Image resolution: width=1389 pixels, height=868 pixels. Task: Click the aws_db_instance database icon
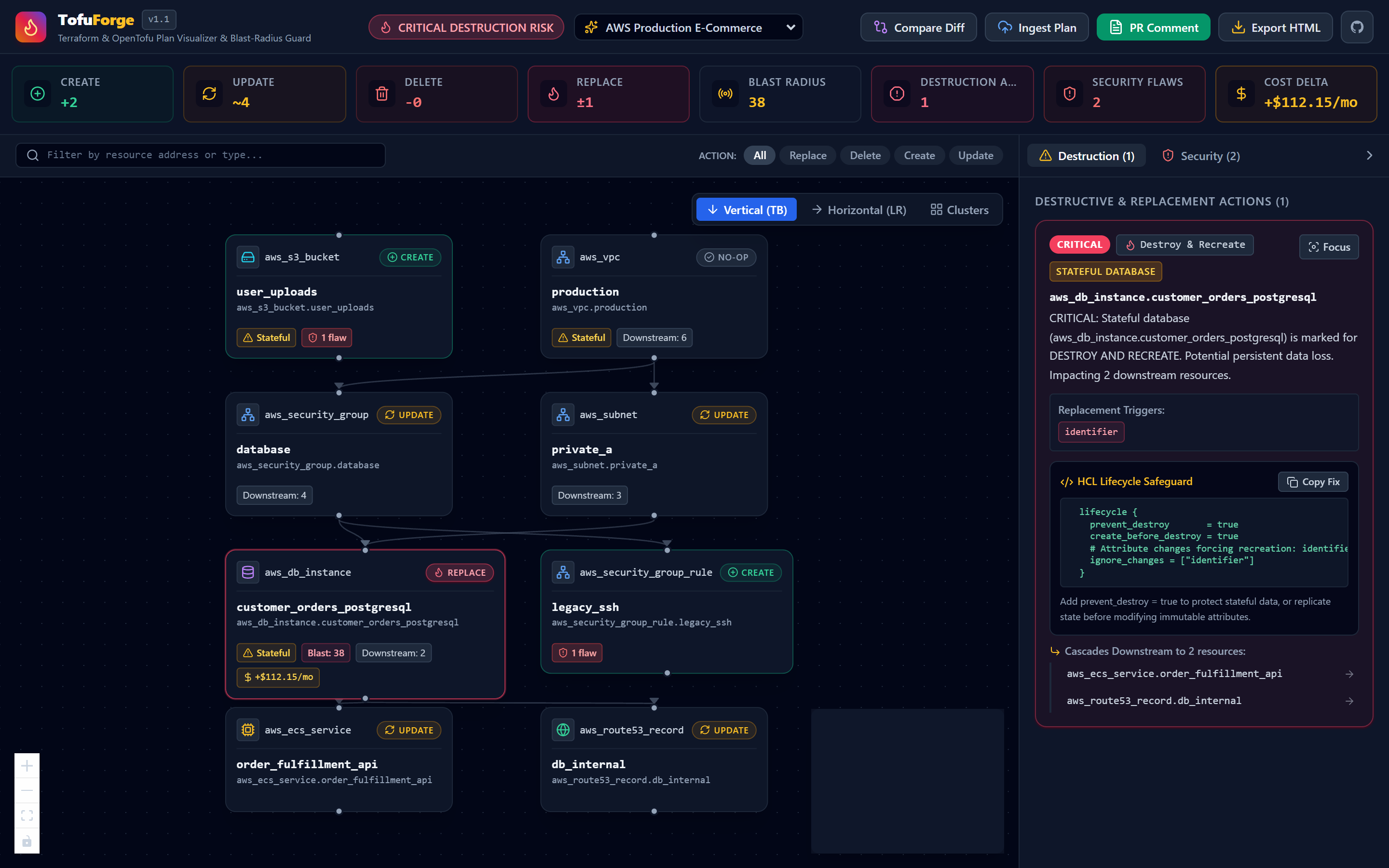[x=248, y=572]
